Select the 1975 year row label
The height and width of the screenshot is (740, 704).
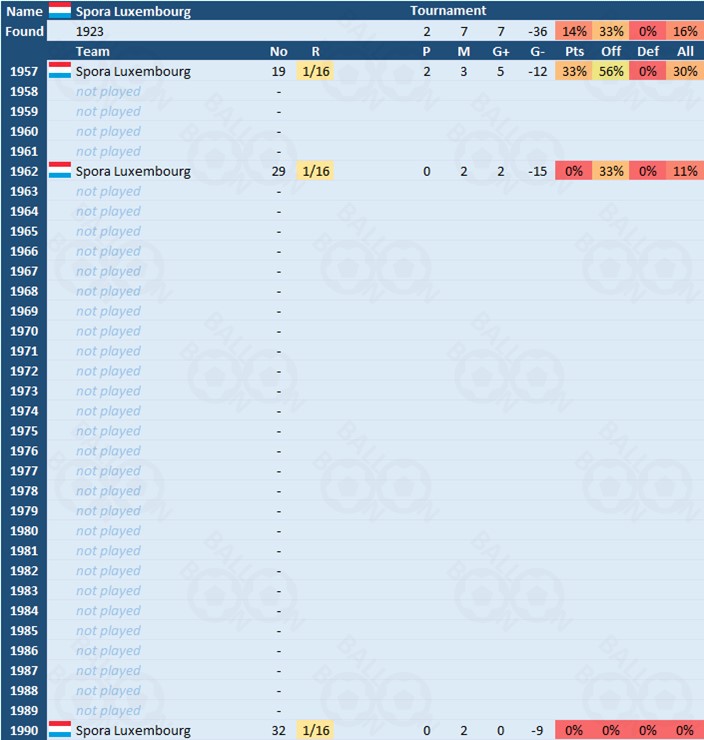coord(24,431)
